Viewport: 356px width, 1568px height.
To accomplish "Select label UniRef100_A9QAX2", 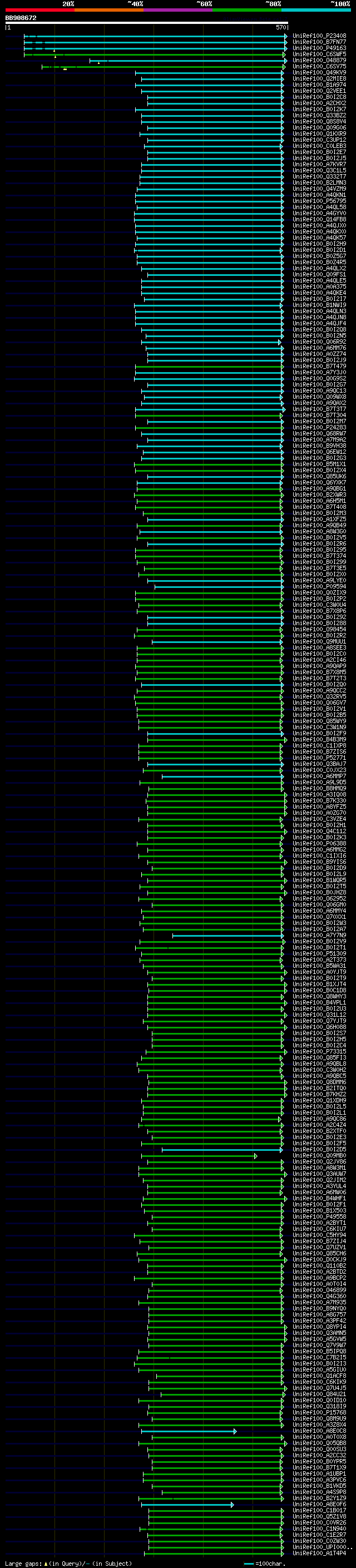I will click(x=319, y=403).
